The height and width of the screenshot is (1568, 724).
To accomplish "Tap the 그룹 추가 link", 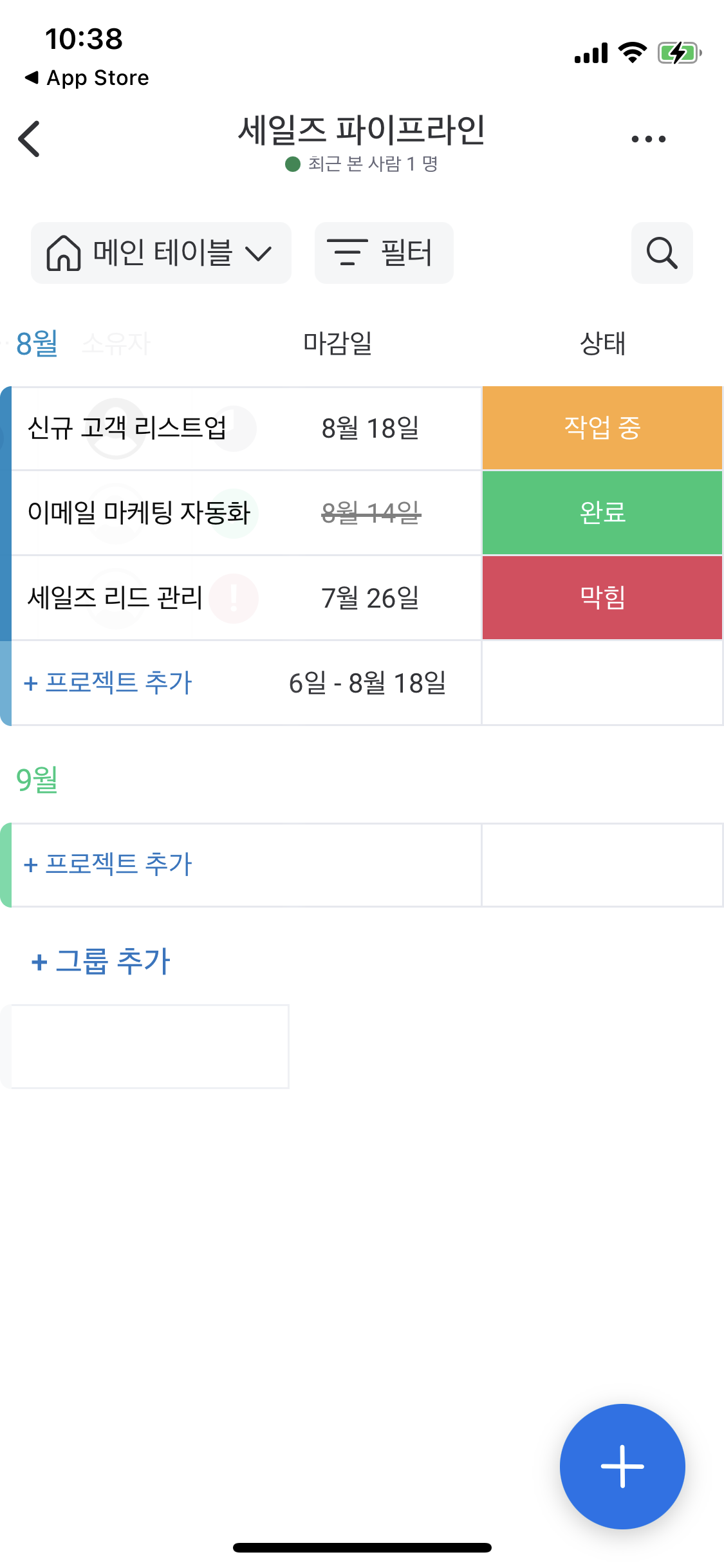I will pyautogui.click(x=101, y=961).
